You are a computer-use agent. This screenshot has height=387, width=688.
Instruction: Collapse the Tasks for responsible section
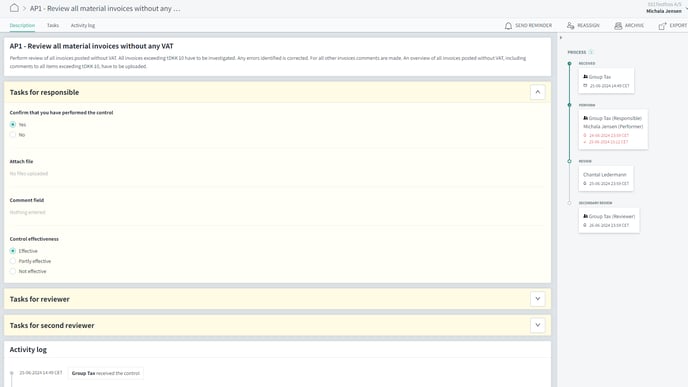click(538, 92)
